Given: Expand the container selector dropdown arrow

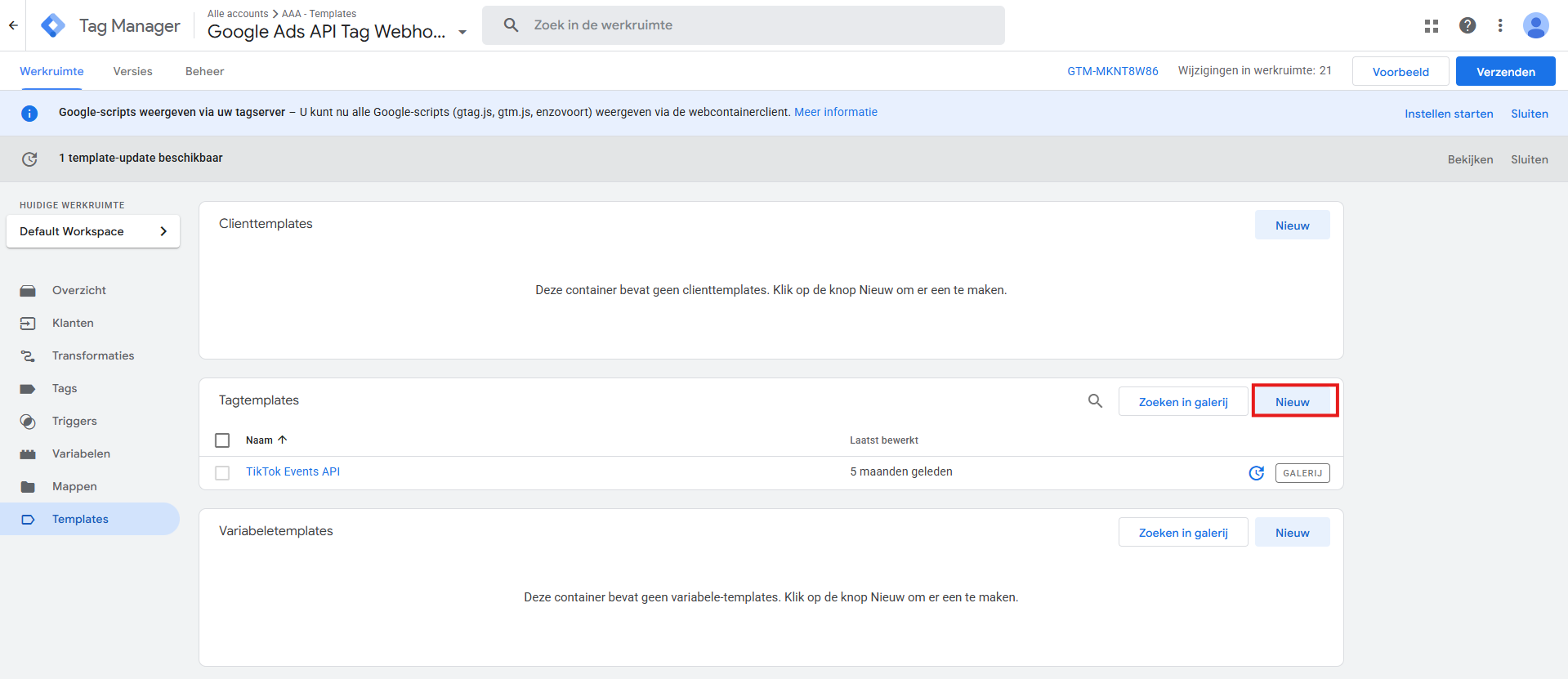Looking at the screenshot, I should [462, 33].
